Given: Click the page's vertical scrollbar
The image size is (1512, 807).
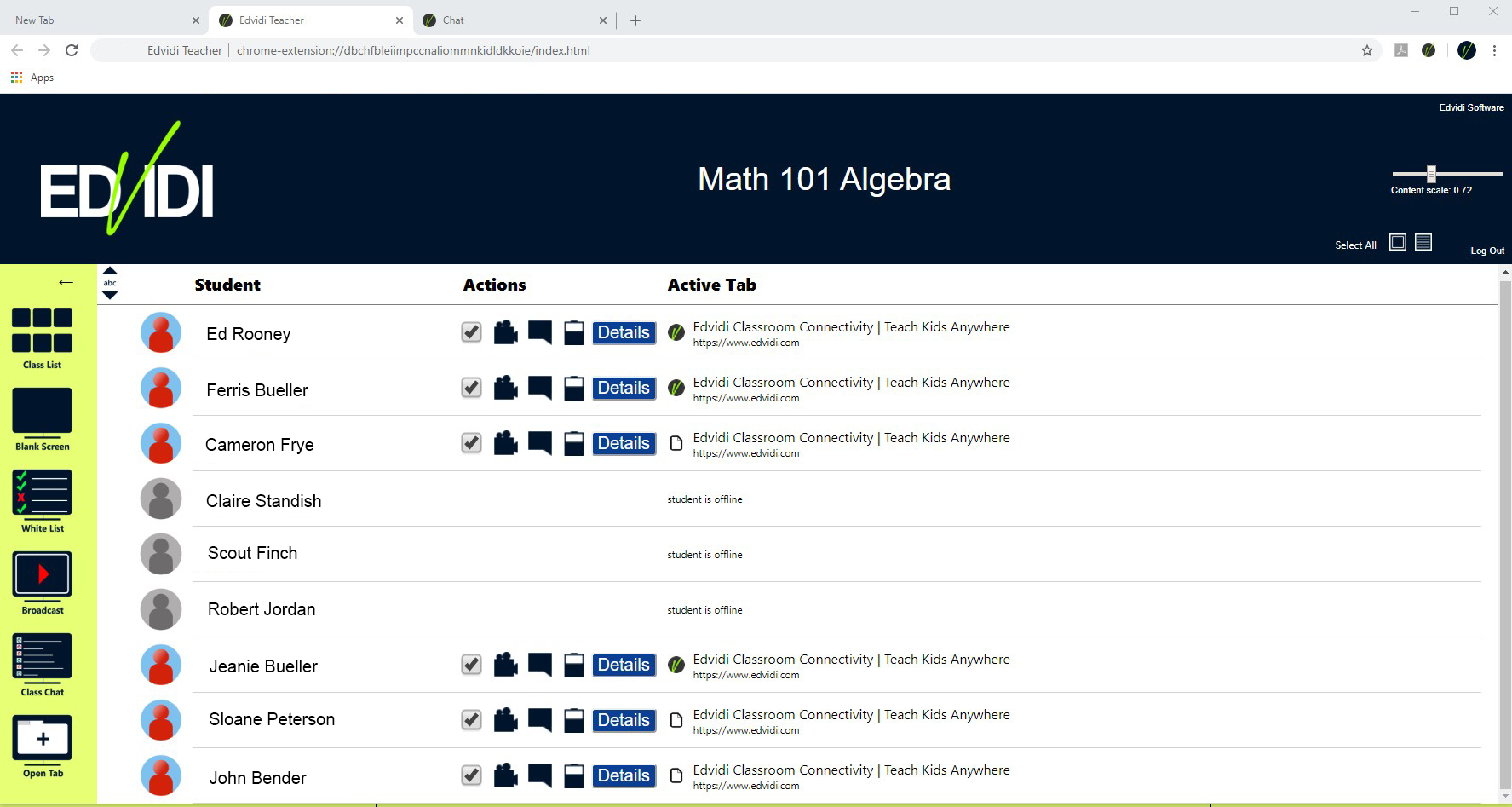Looking at the screenshot, I should click(1505, 534).
